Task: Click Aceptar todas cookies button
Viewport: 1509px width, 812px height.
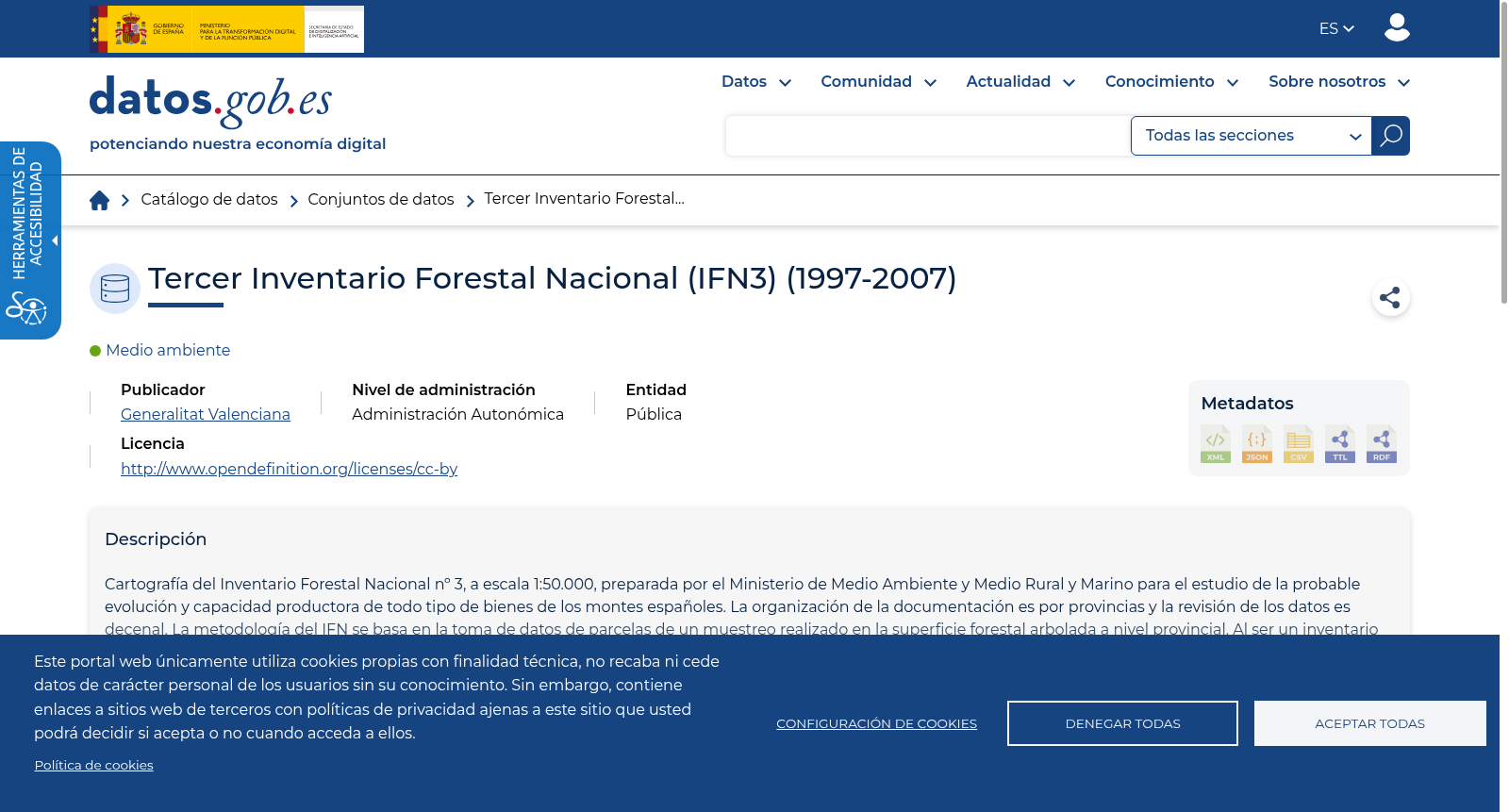Action: pyautogui.click(x=1369, y=723)
